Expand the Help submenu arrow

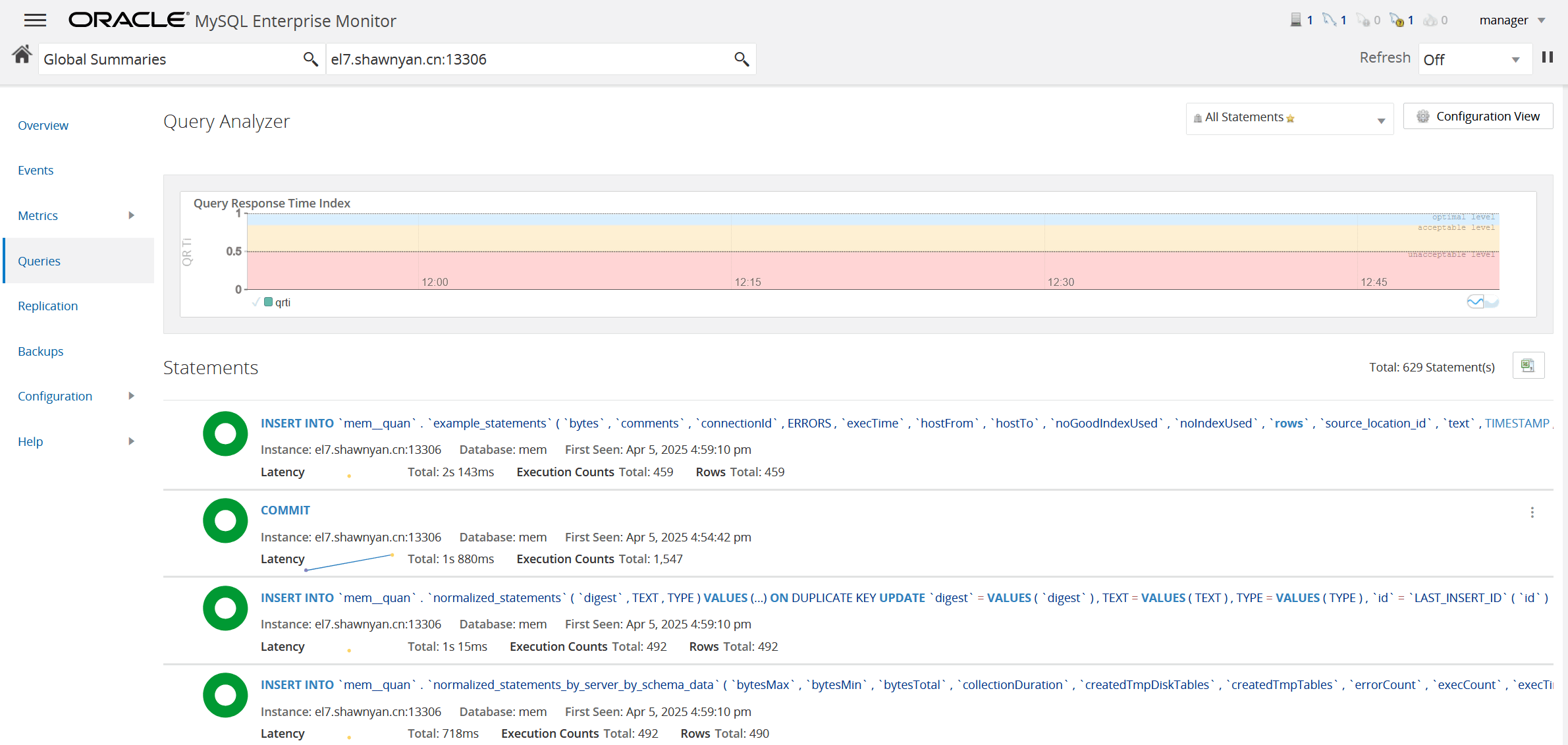tap(131, 441)
